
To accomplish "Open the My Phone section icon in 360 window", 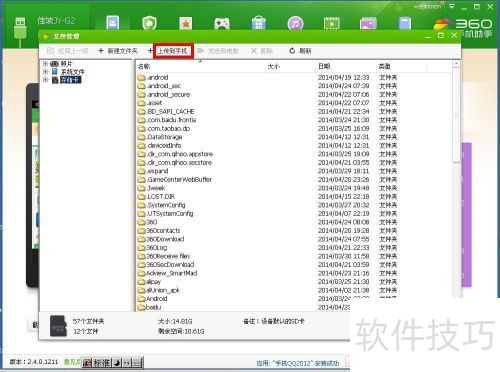I will pos(113,23).
